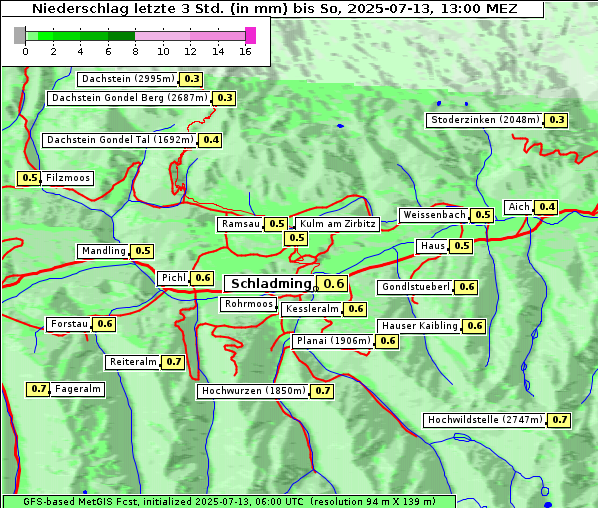Click the 0.6 value beside Schladming
Image resolution: width=598 pixels, height=508 pixels.
coord(333,284)
